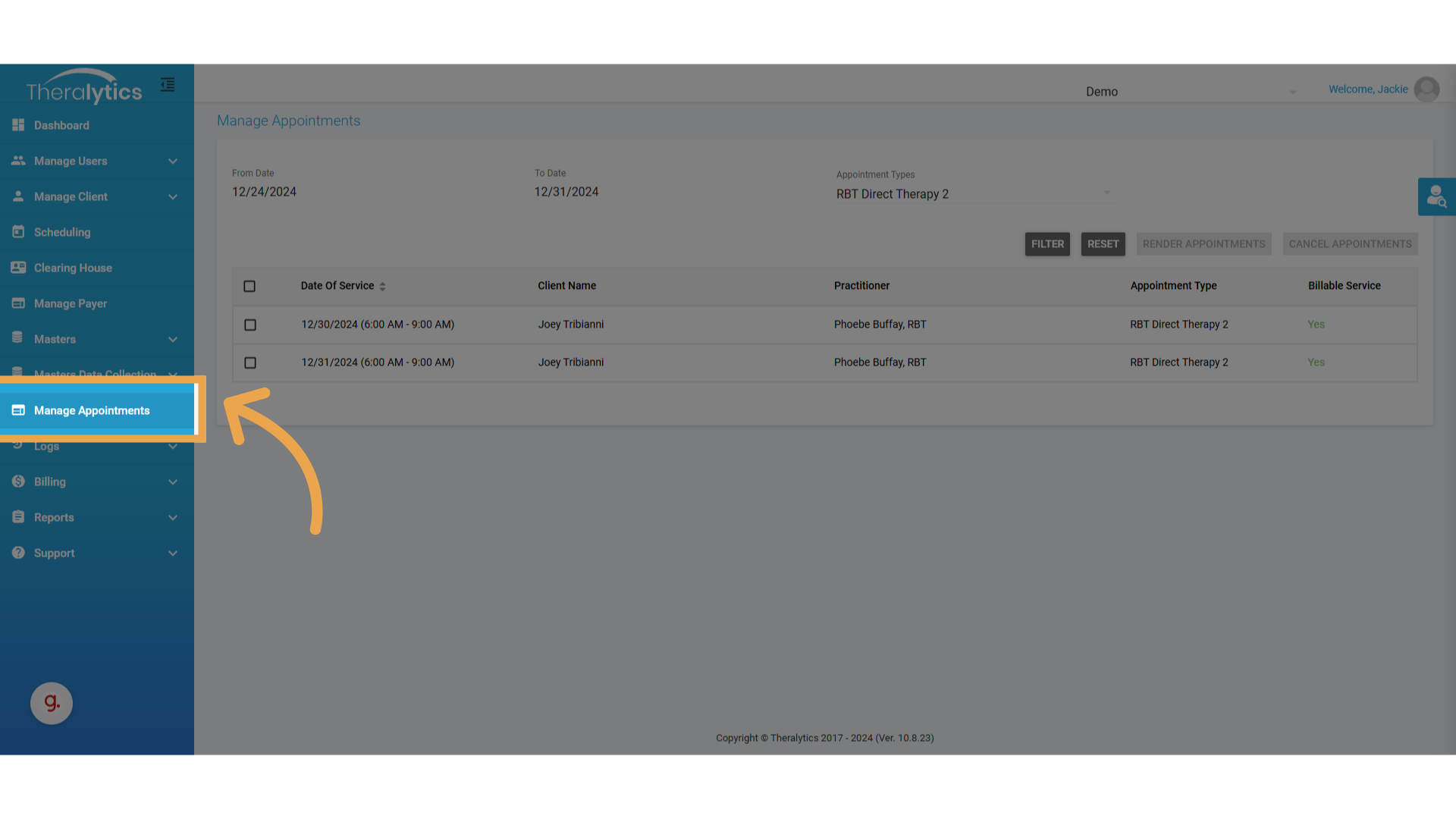This screenshot has width=1456, height=819.
Task: Expand the Reports submenu chevron
Action: tap(173, 518)
